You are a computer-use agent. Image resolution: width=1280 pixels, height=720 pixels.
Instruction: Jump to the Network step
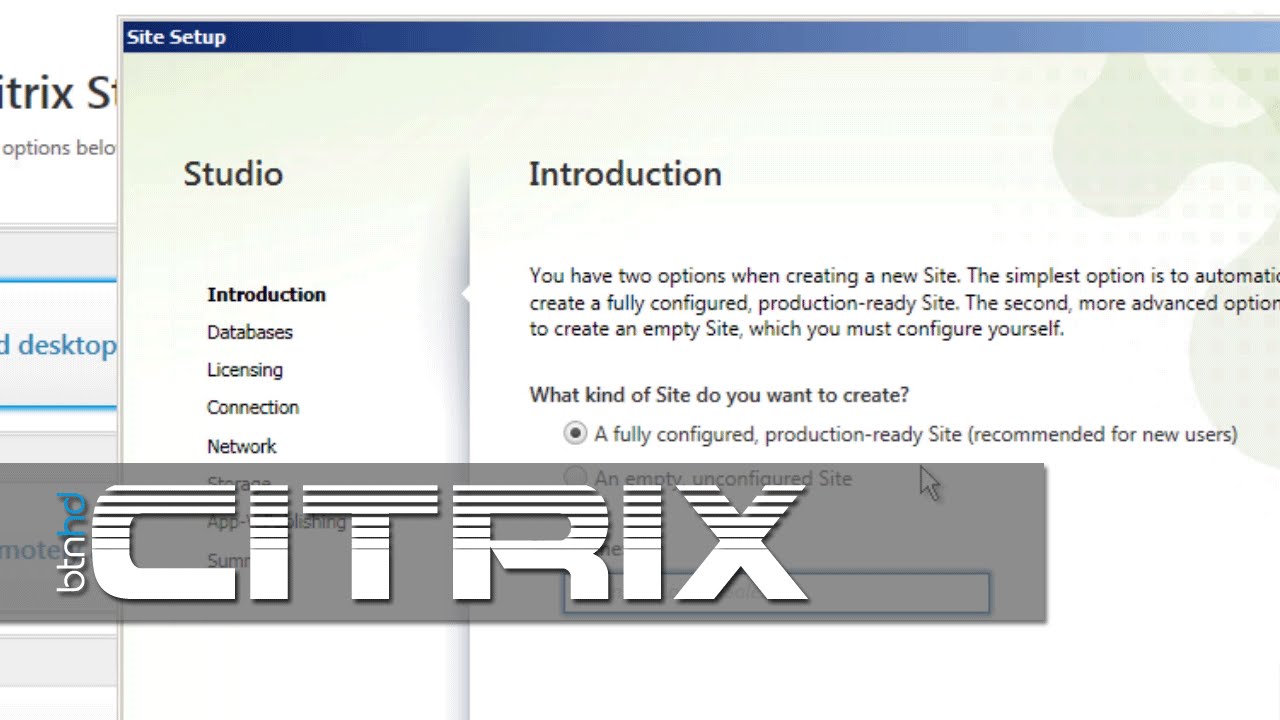click(242, 446)
